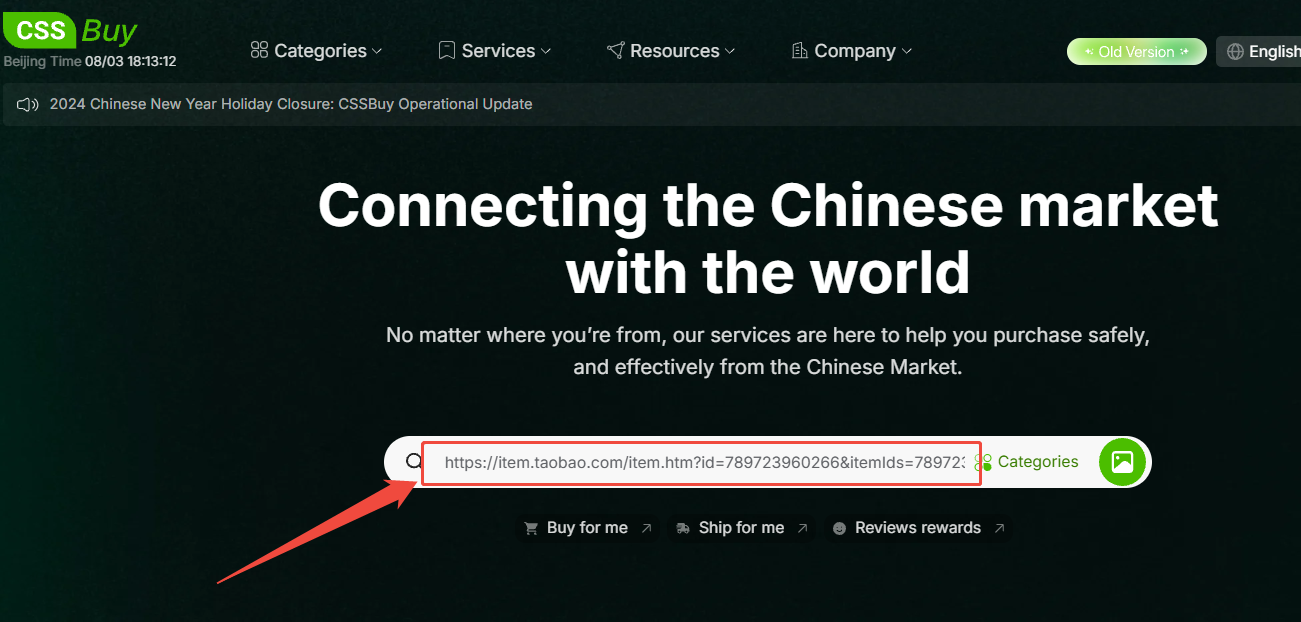1301x622 pixels.
Task: Expand the Categories navbar chevron
Action: click(377, 51)
